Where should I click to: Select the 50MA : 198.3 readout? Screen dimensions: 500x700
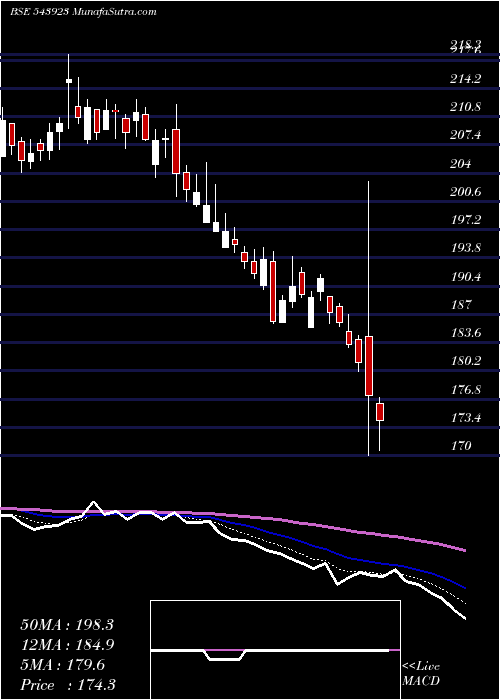coord(67,625)
